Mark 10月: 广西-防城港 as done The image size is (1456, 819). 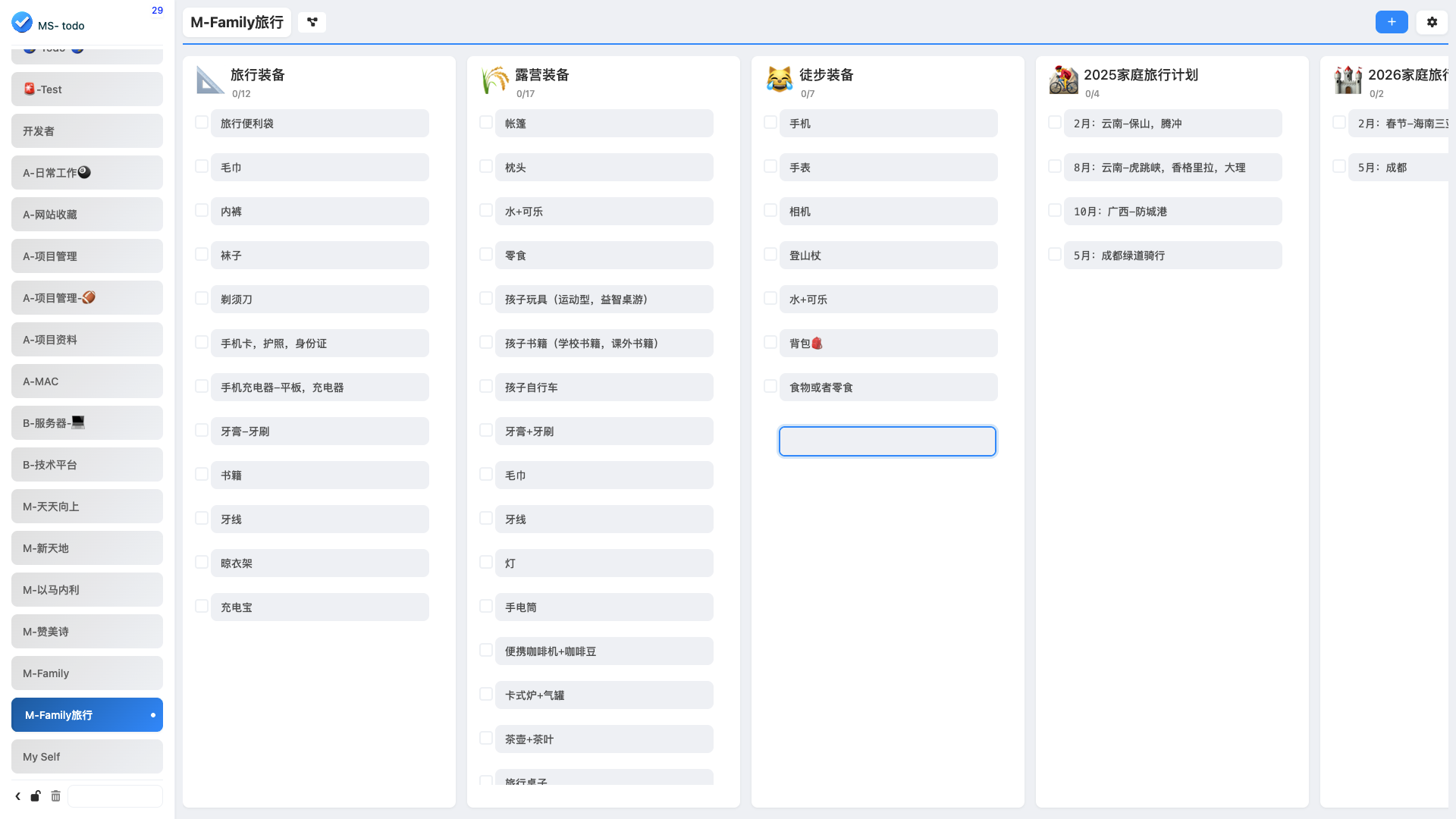(x=1055, y=210)
